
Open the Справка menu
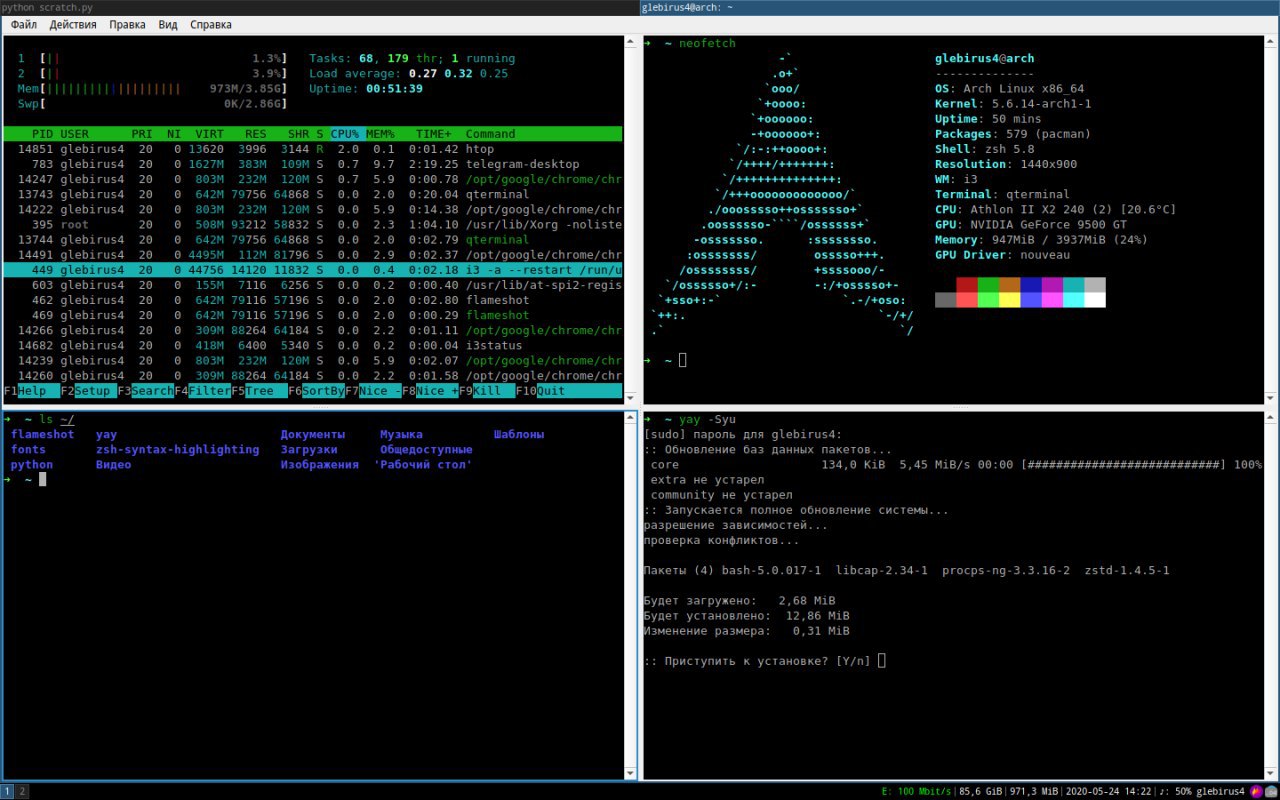pos(211,24)
